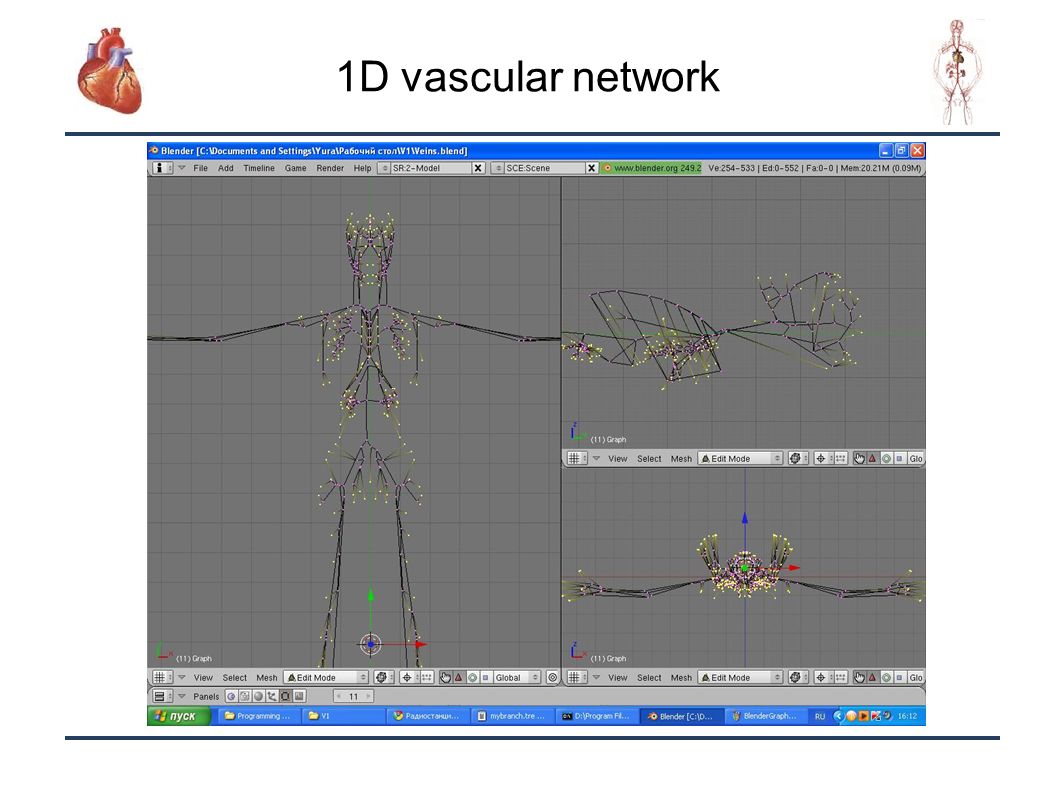Click the Windows Start button labeled пуск

[179, 716]
